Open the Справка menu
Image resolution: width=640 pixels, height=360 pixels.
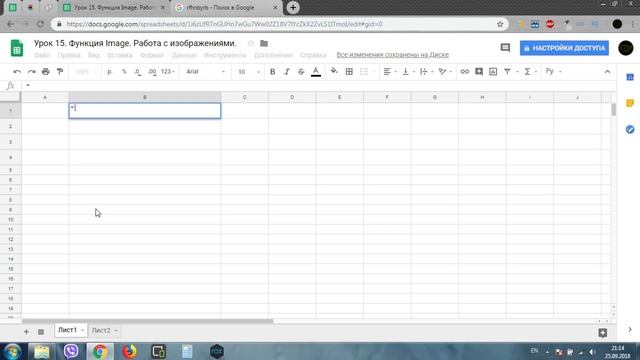(313, 55)
